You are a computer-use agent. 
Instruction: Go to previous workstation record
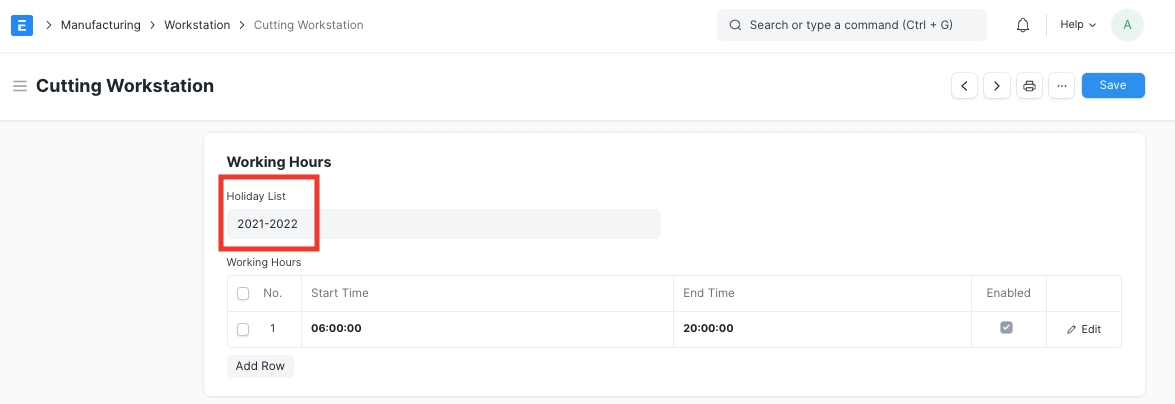pyautogui.click(x=964, y=86)
